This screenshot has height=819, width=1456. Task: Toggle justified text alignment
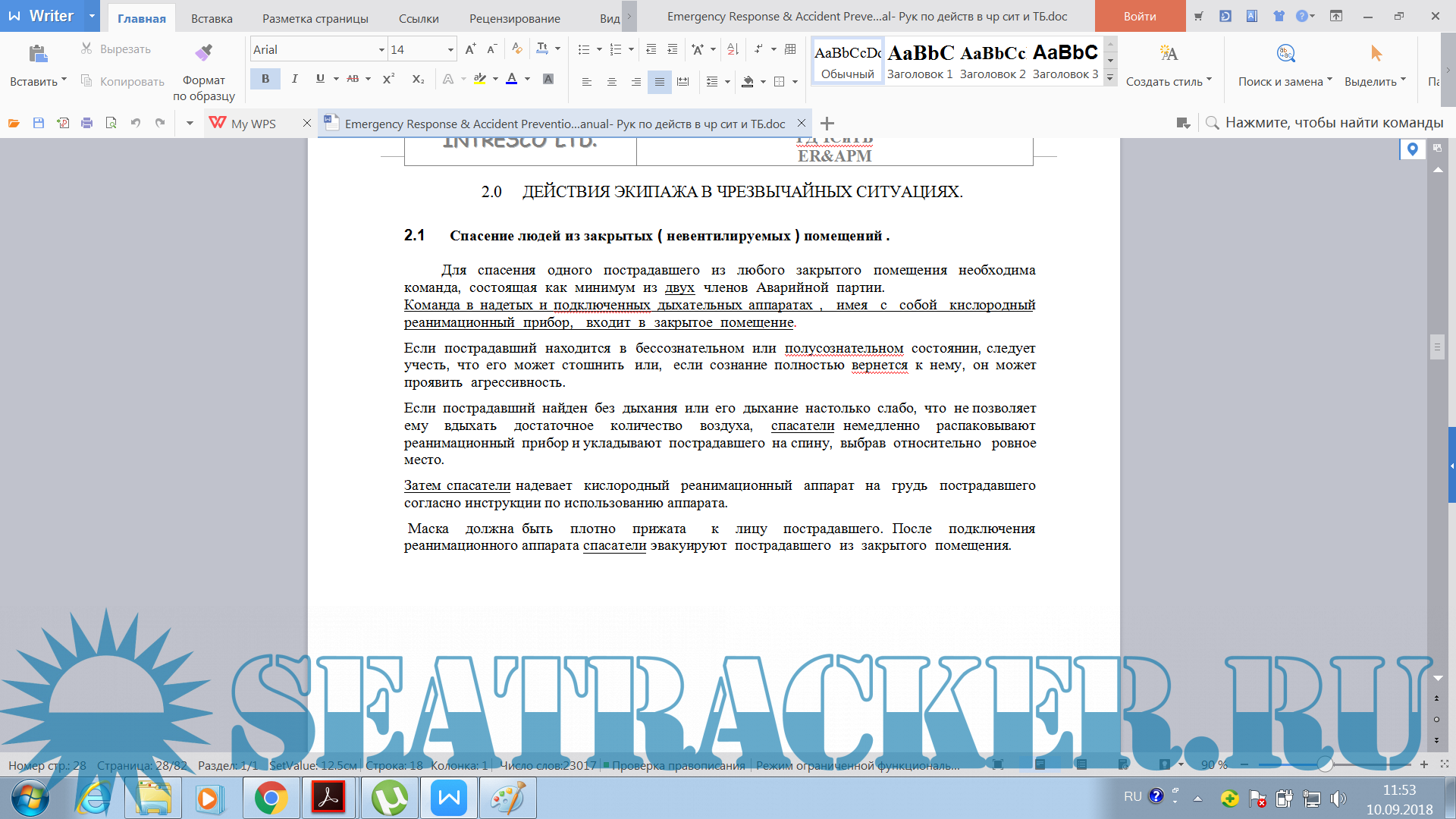pos(659,81)
